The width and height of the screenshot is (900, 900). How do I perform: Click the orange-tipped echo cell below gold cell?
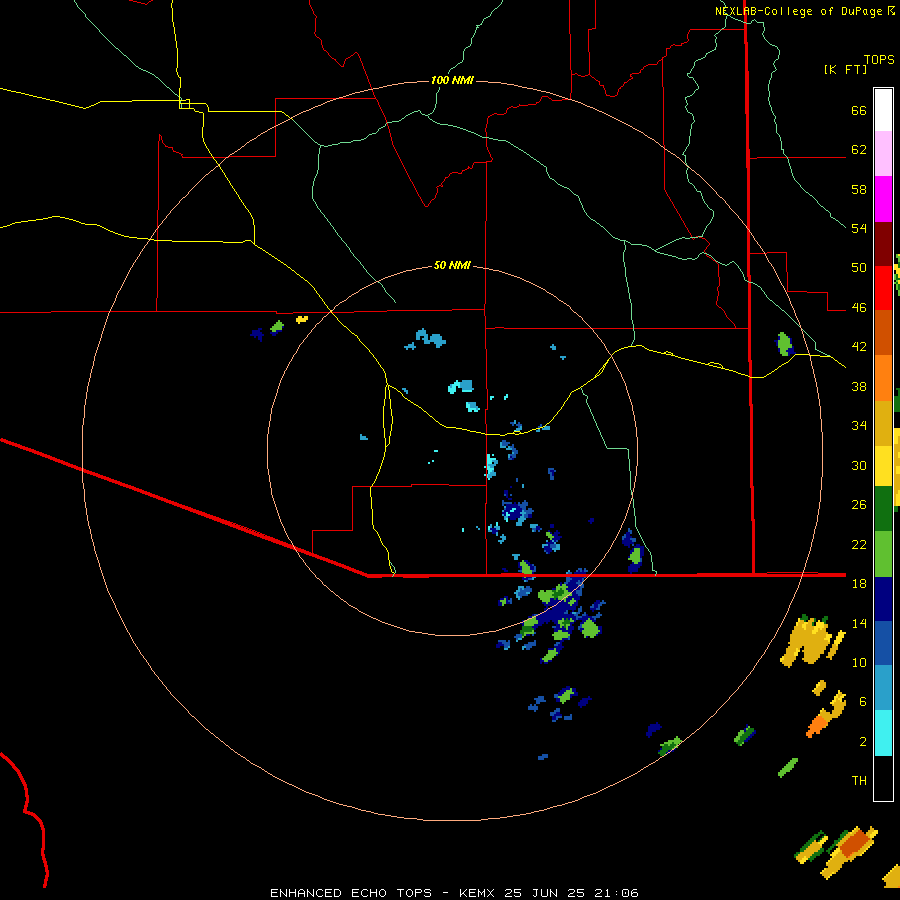point(825,715)
